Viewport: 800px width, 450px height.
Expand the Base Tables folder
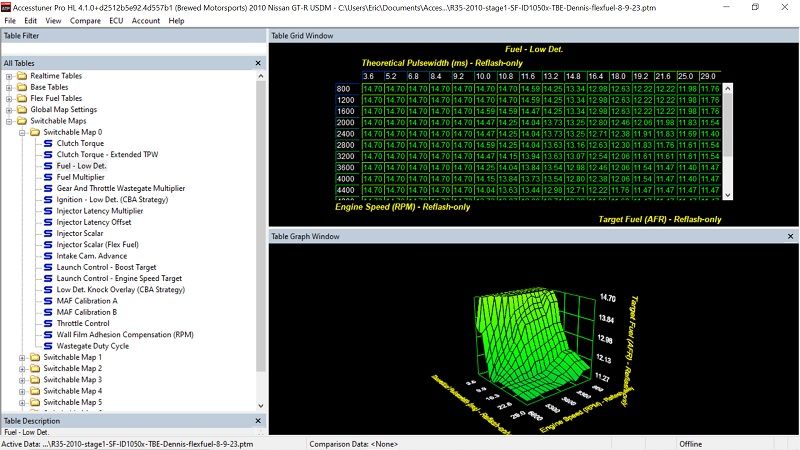coord(9,87)
